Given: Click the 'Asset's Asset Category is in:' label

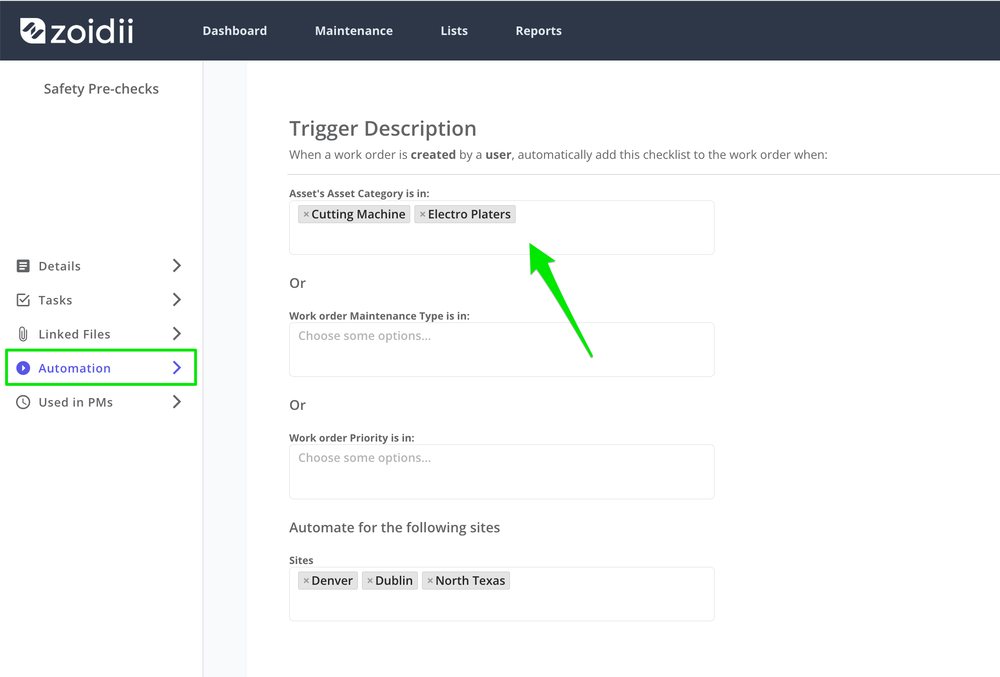Looking at the screenshot, I should pos(359,193).
